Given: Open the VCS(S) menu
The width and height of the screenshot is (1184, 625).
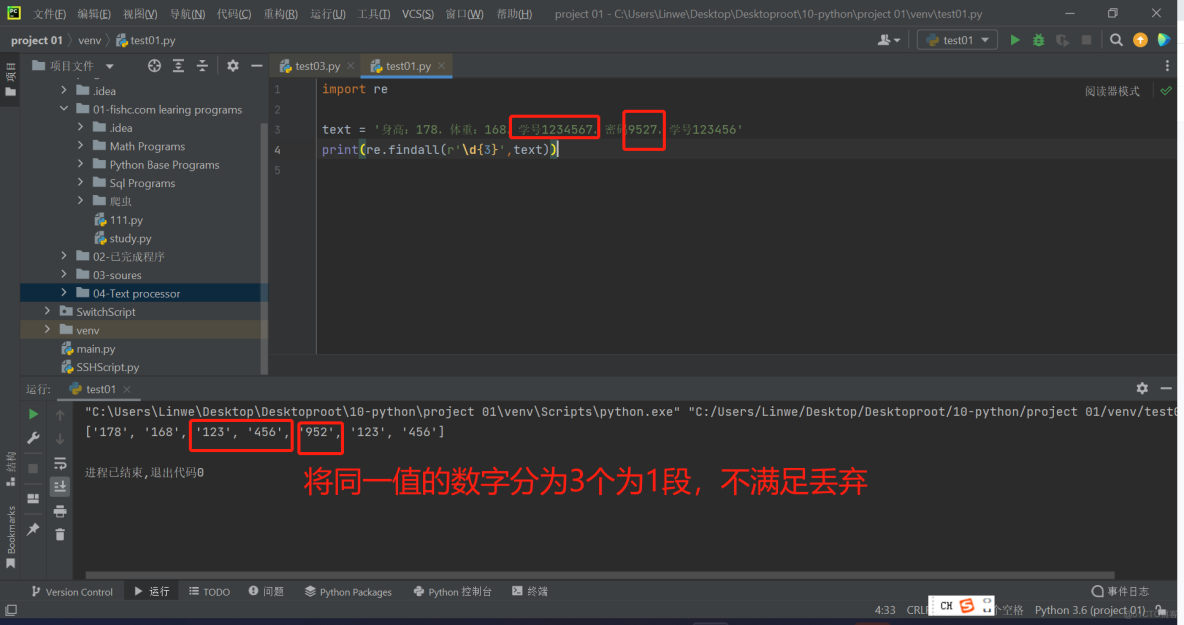Looking at the screenshot, I should point(418,14).
